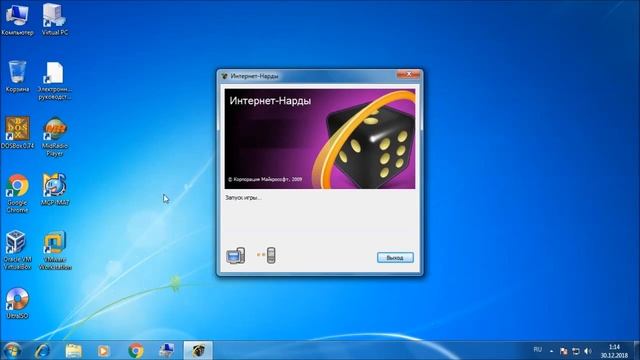
Task: Launch the UltraISO desktop shortcut
Action: point(17,303)
